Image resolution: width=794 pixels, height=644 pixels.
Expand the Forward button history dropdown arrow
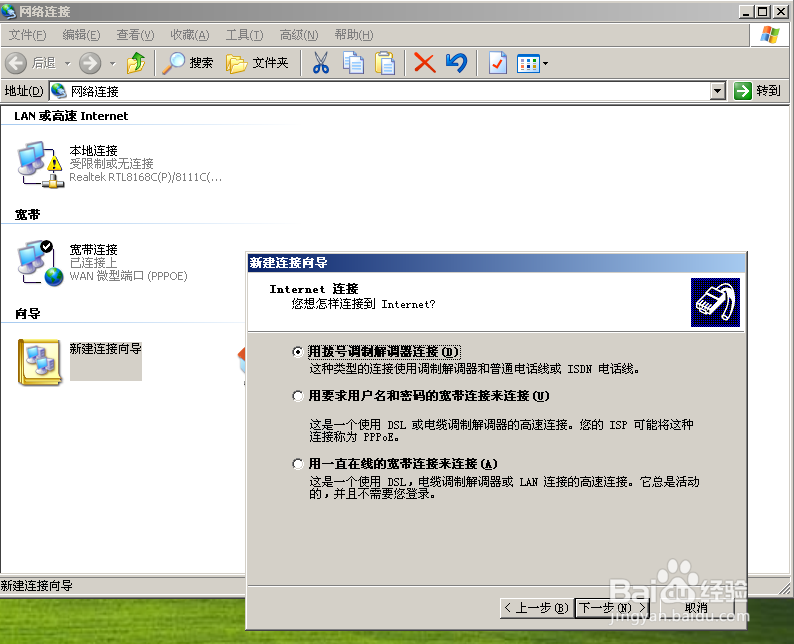(112, 64)
